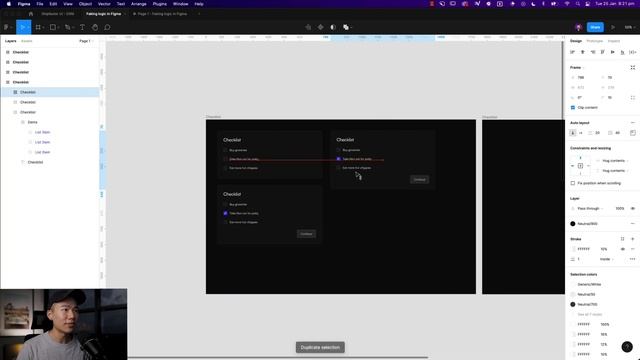640x360 pixels.
Task: Click Align top icon
Action: coord(602,52)
